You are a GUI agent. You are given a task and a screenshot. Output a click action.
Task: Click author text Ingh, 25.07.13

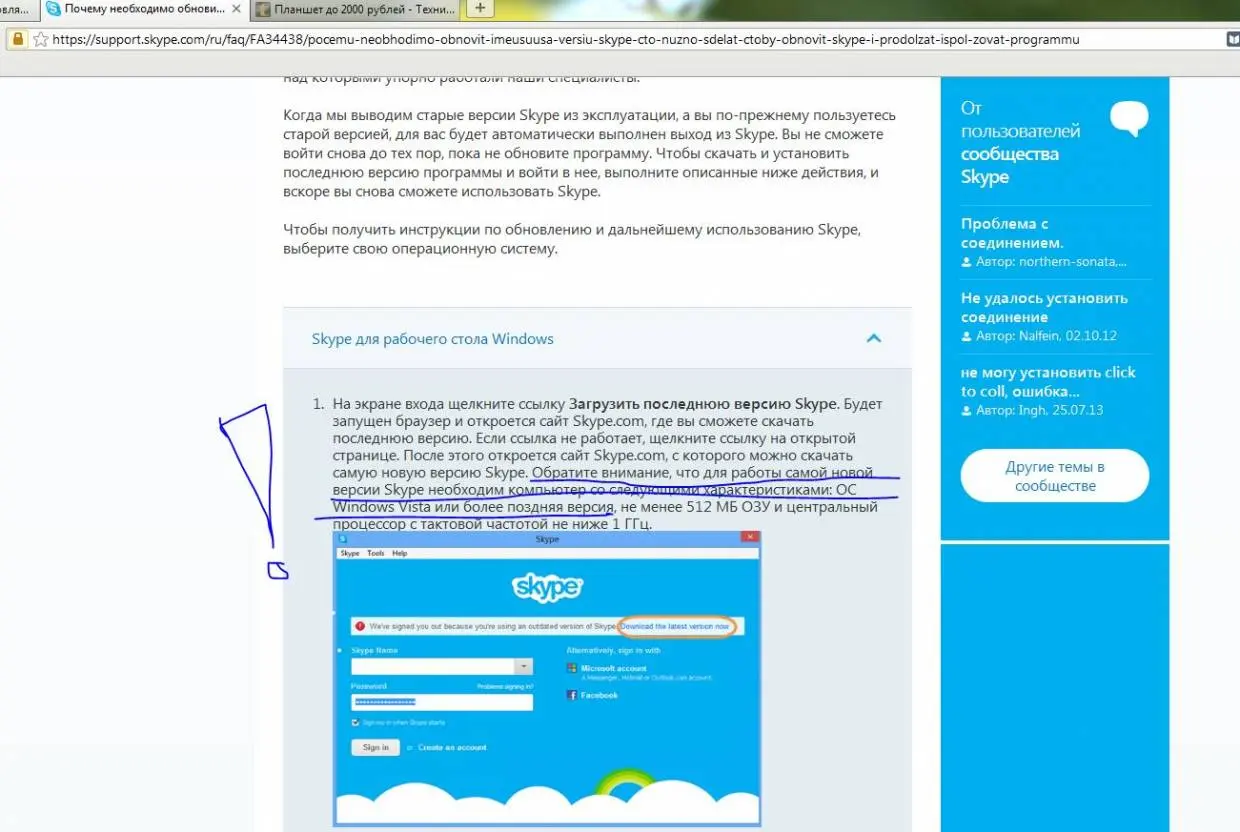tap(1040, 410)
